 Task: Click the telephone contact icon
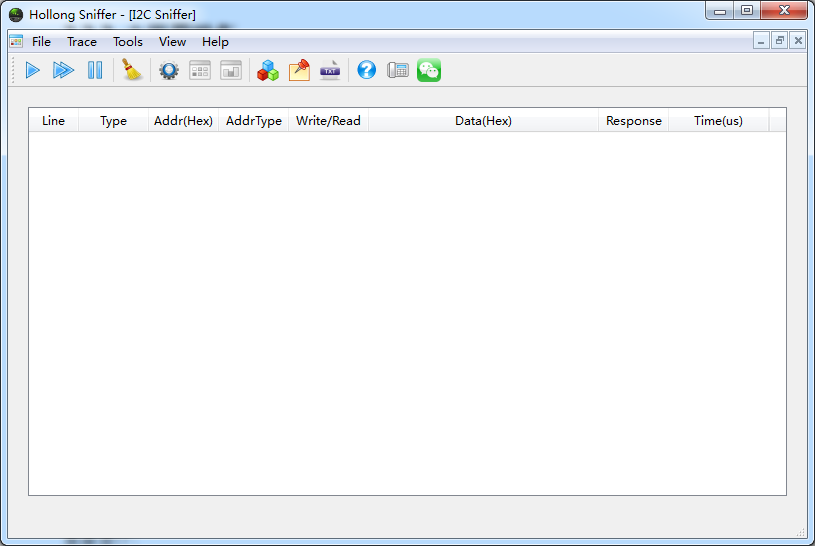pyautogui.click(x=398, y=70)
